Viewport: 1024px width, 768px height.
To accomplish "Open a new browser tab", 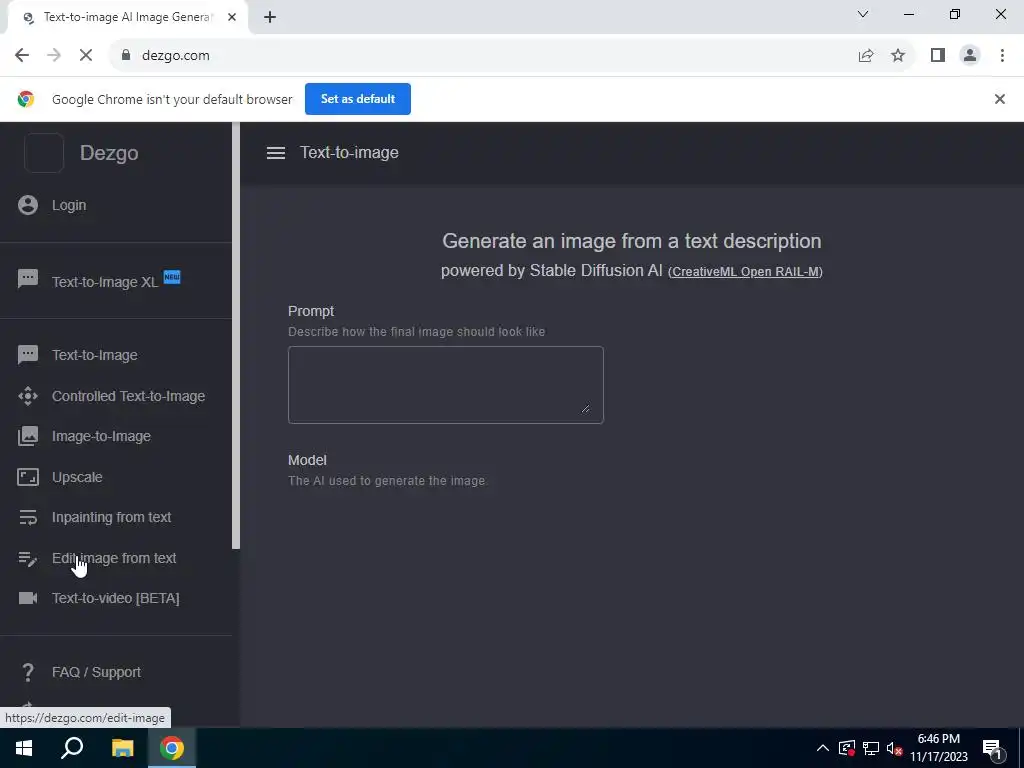I will [x=270, y=17].
